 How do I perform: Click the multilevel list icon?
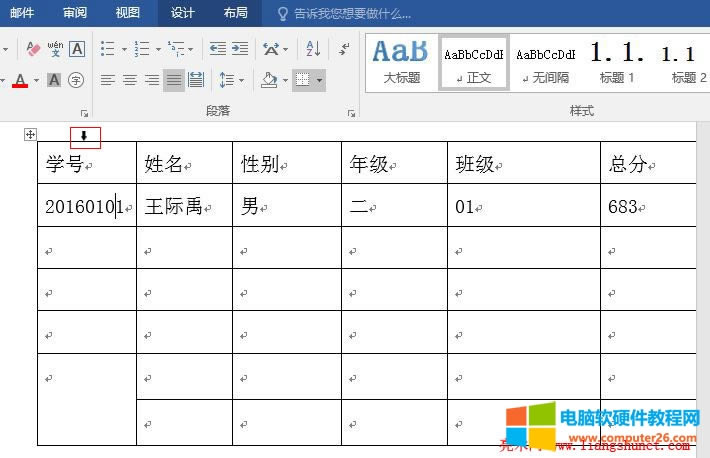tap(176, 48)
